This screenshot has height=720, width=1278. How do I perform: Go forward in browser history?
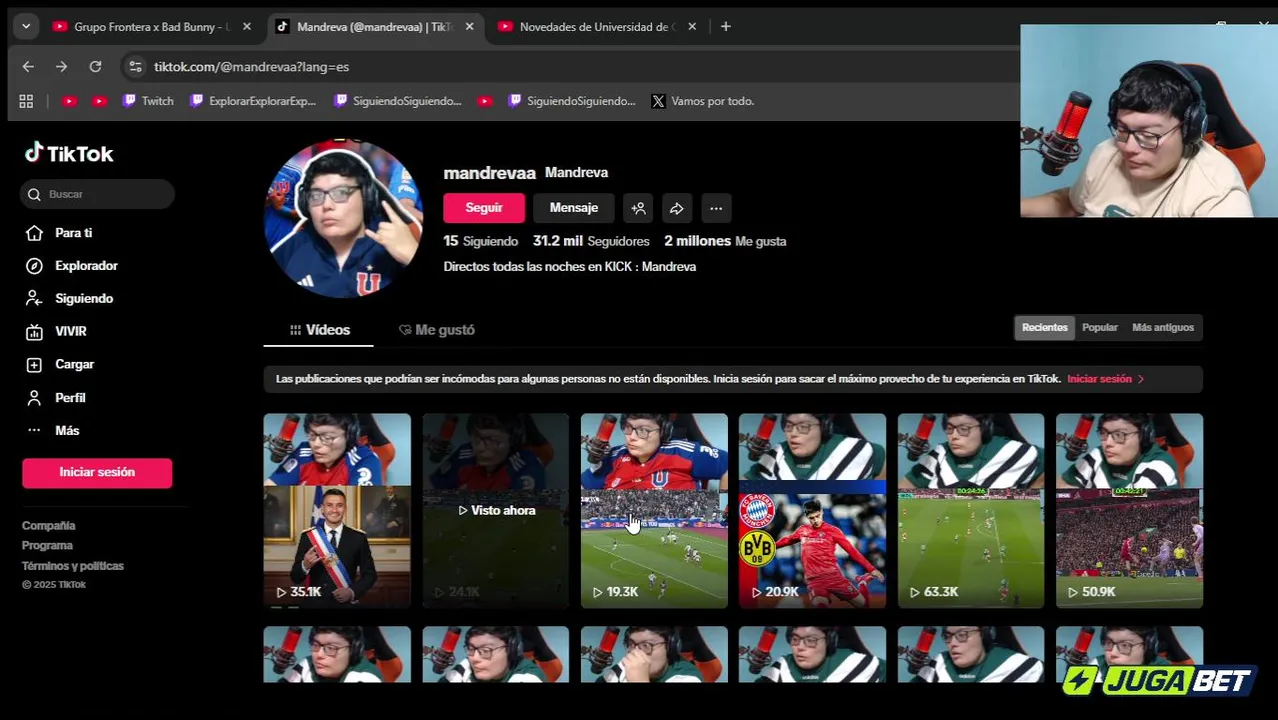[x=62, y=66]
